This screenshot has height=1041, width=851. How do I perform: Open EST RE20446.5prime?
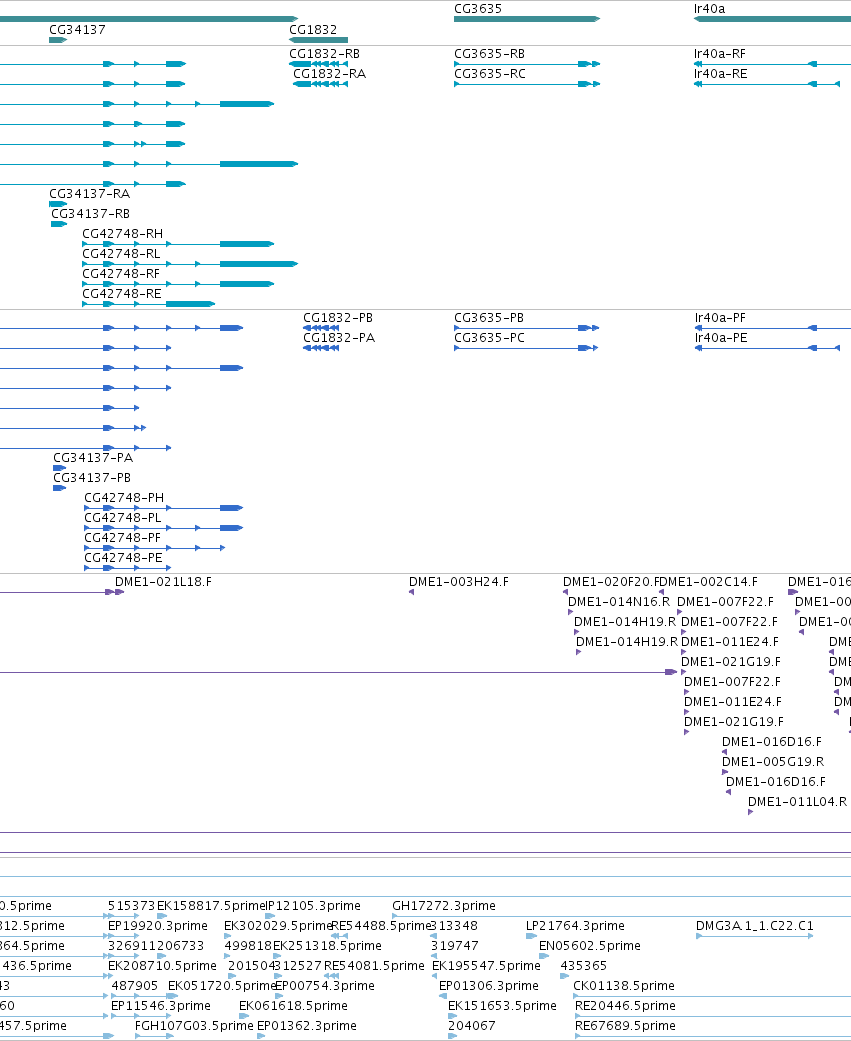point(625,1006)
